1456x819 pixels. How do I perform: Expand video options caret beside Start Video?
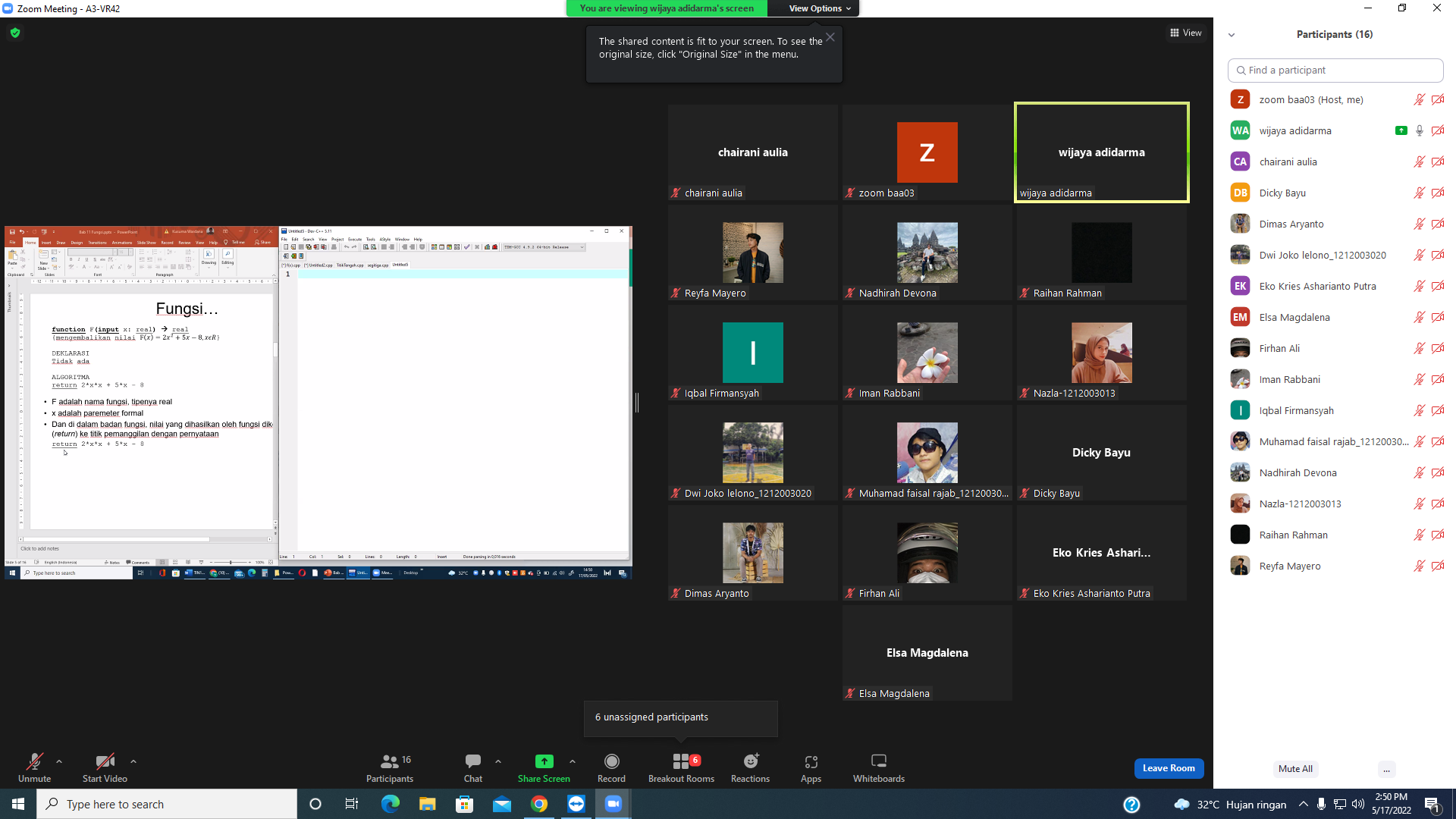pyautogui.click(x=133, y=761)
